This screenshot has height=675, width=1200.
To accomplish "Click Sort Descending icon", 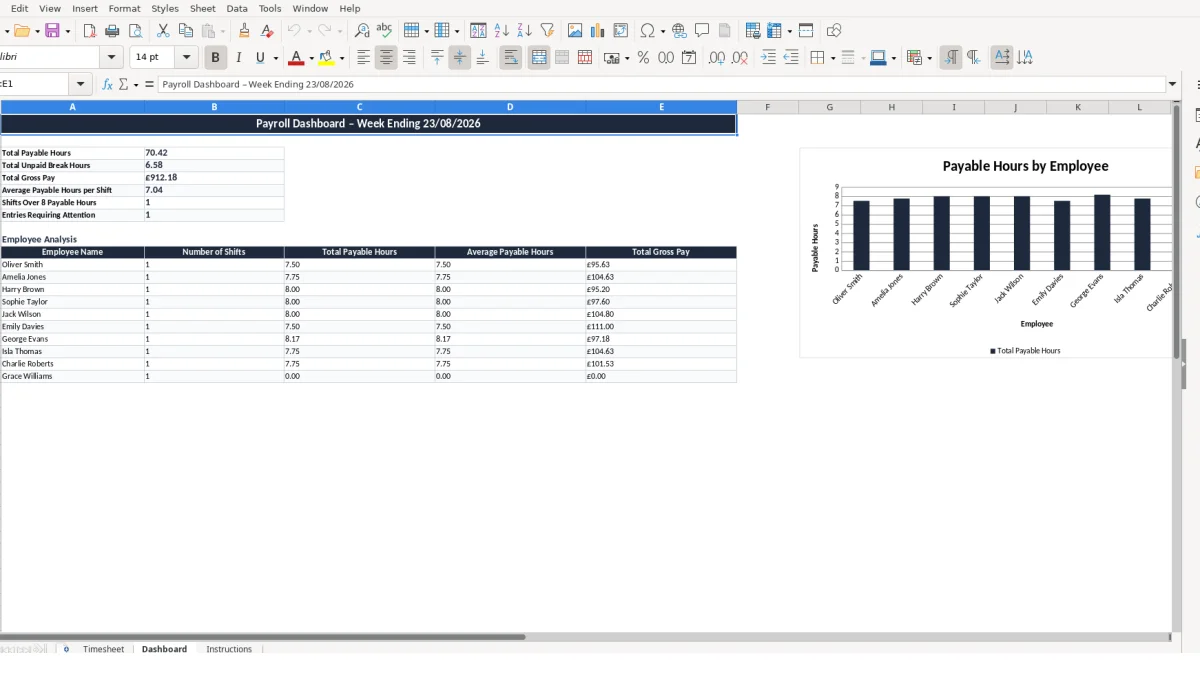I will tap(524, 31).
